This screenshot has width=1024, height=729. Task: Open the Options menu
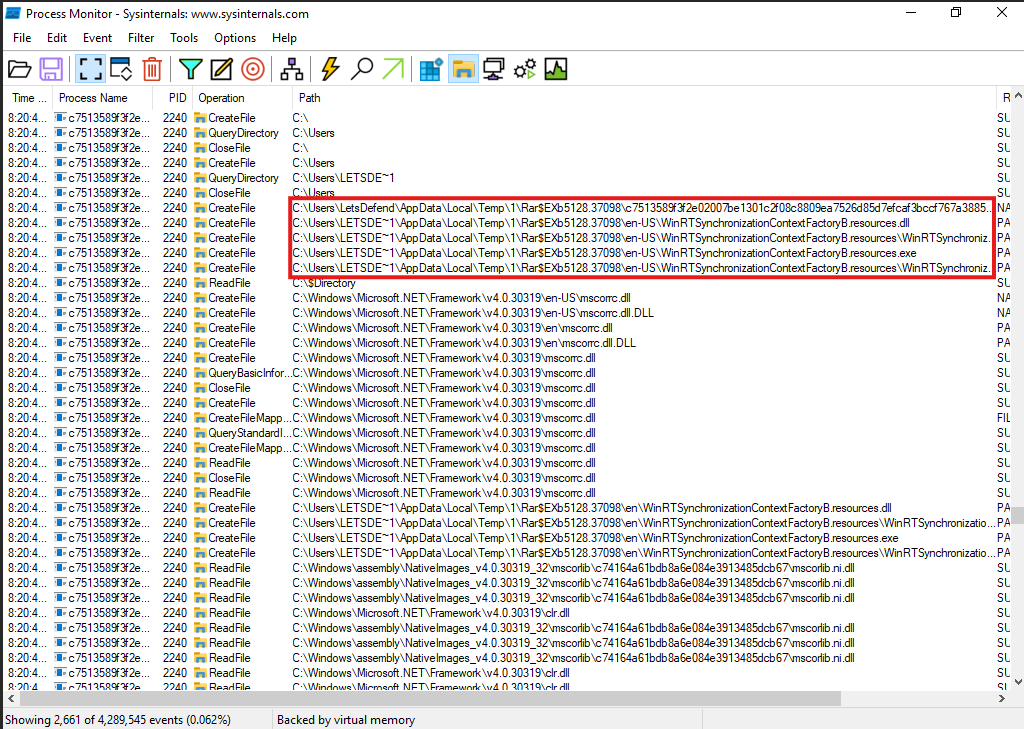pos(235,38)
